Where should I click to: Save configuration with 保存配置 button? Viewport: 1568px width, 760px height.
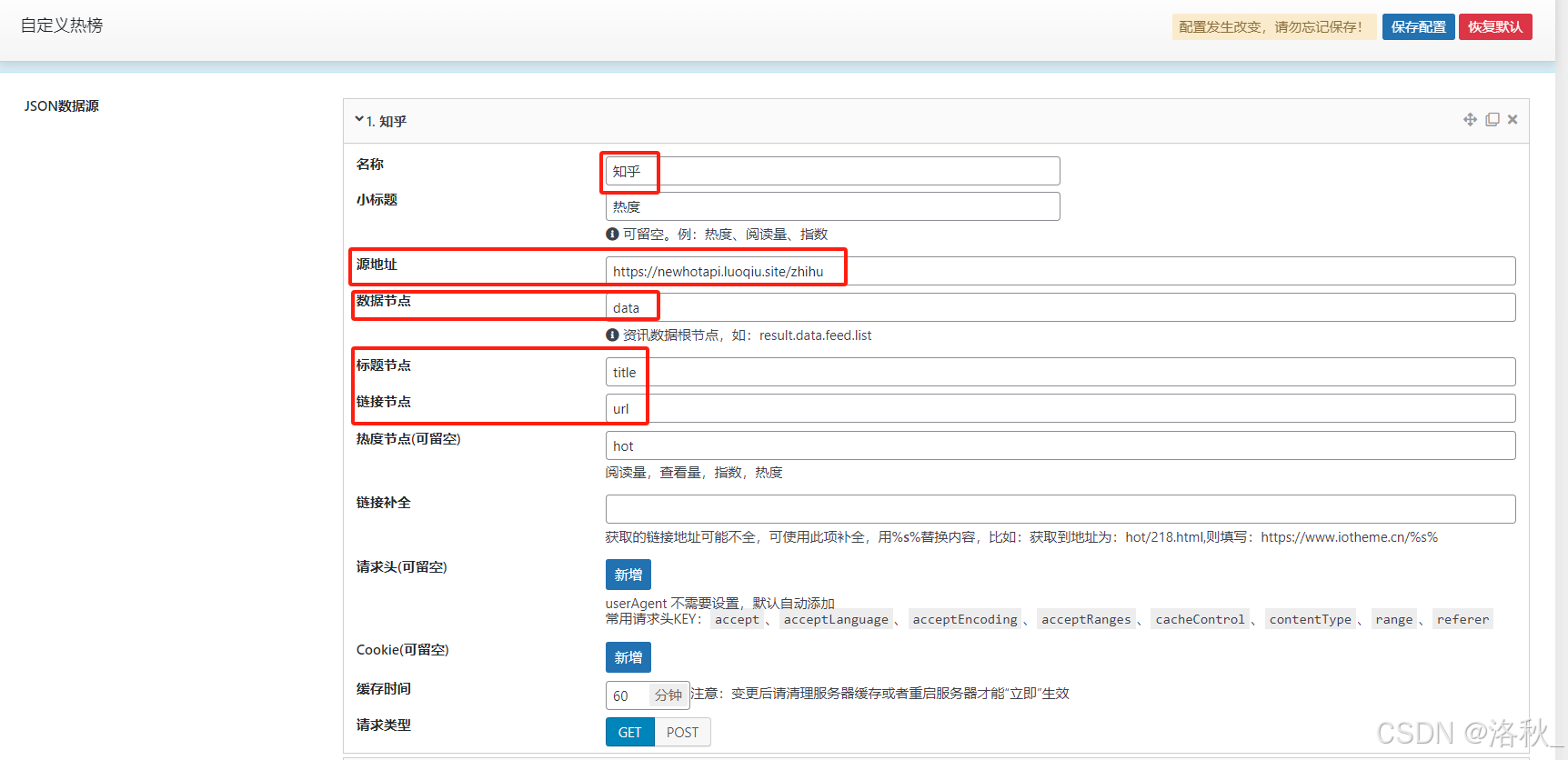[x=1419, y=26]
